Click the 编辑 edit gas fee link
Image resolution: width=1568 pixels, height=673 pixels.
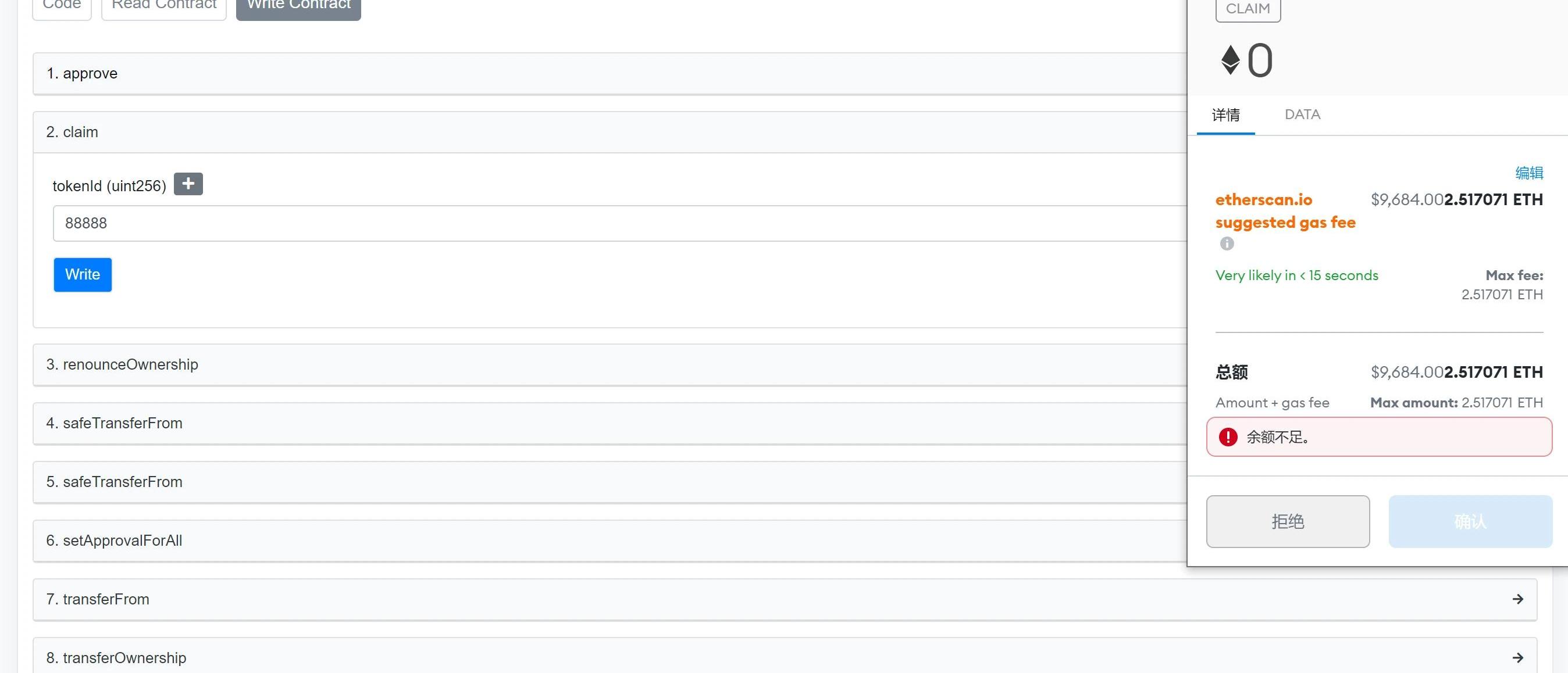click(1528, 173)
